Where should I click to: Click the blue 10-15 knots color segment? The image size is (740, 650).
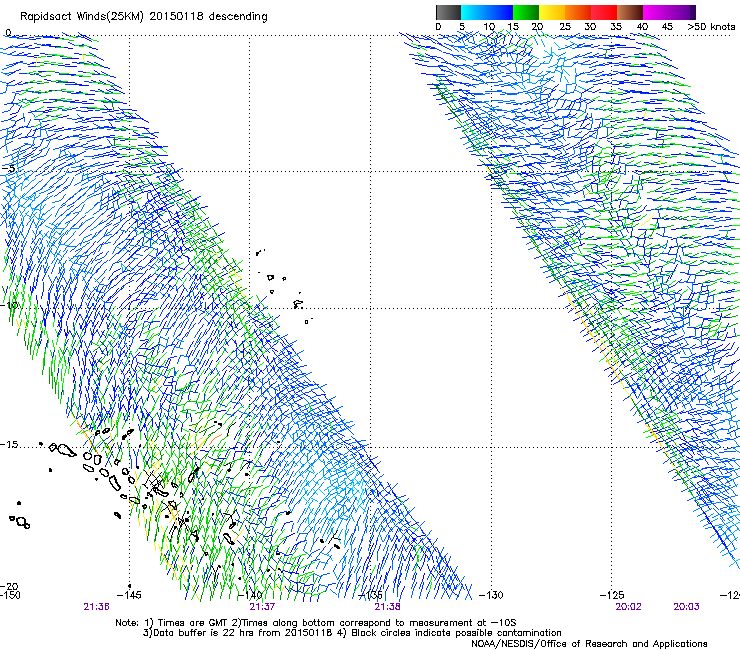click(x=500, y=12)
